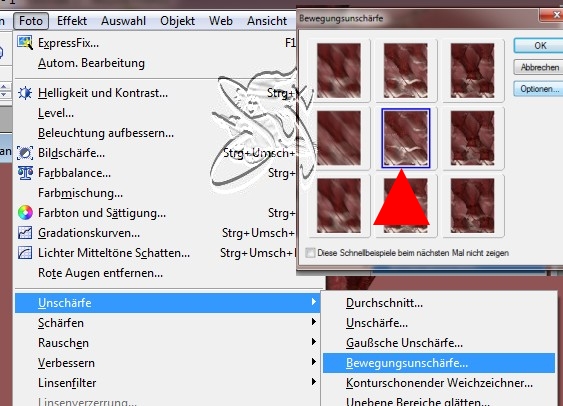Enable 'Diese Schnellbeispiele nicht zeigen' checkbox

point(310,253)
